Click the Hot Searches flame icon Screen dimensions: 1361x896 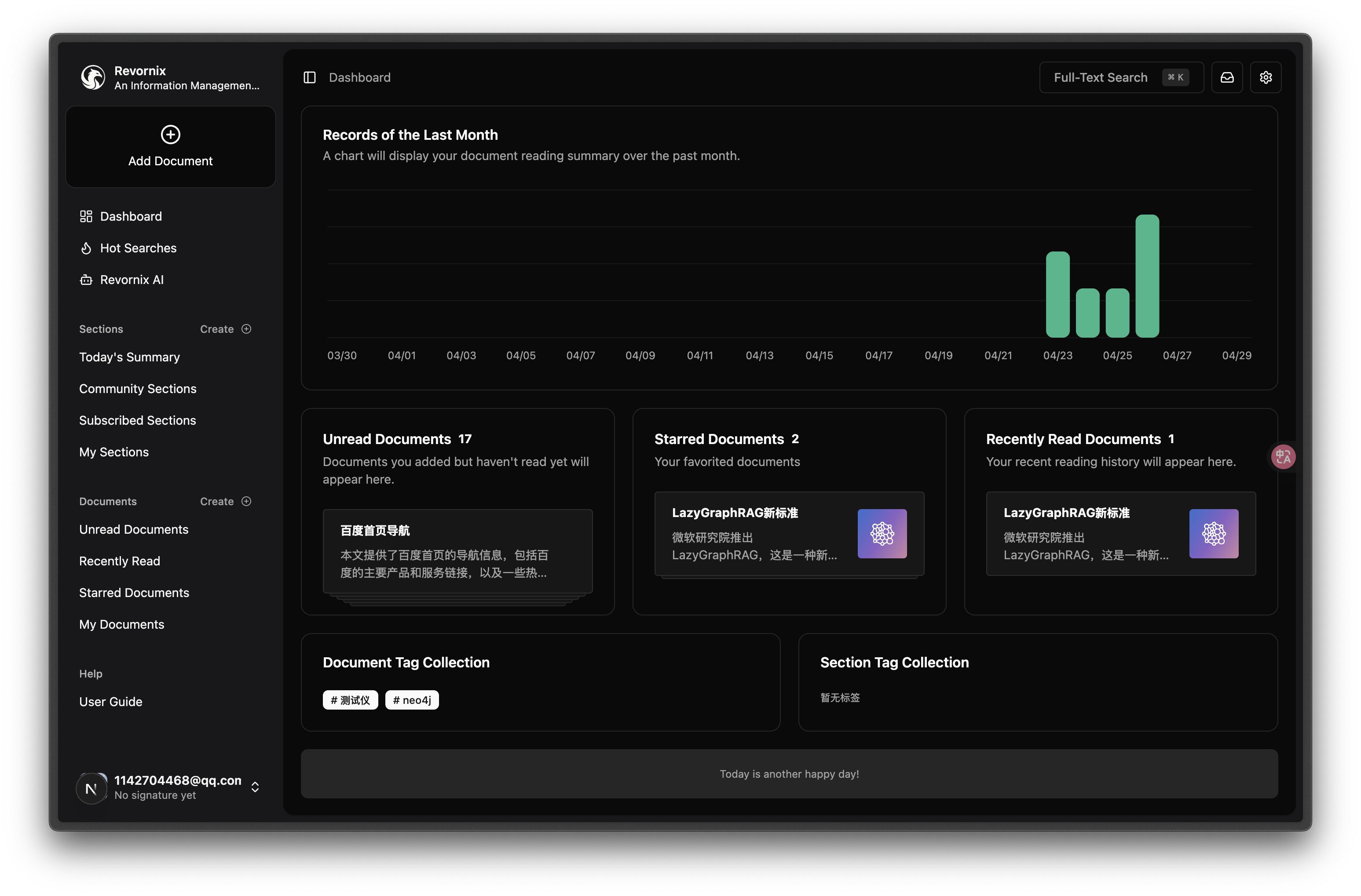pyautogui.click(x=86, y=248)
